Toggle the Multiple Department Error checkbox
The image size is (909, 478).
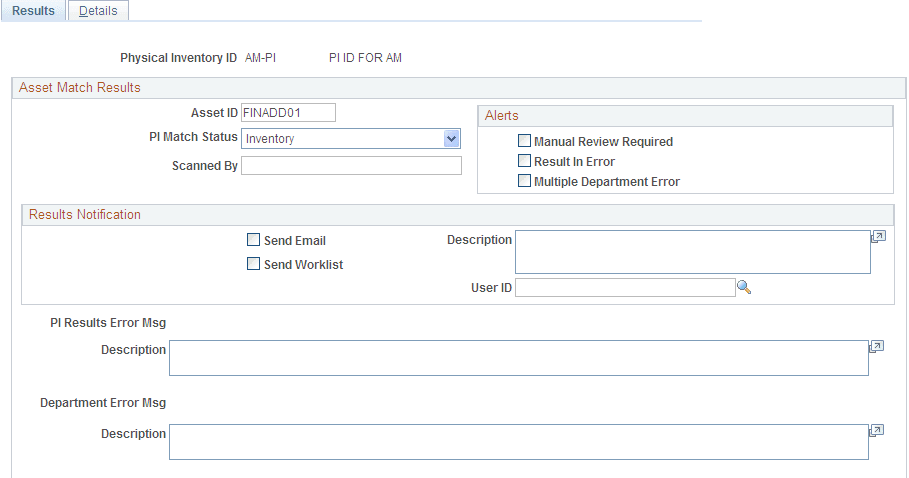click(524, 181)
